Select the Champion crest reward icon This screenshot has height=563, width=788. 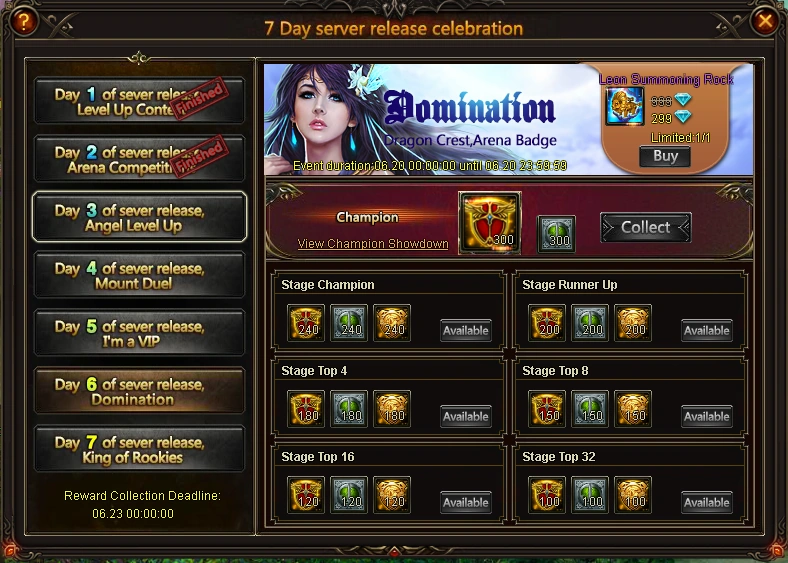(490, 223)
